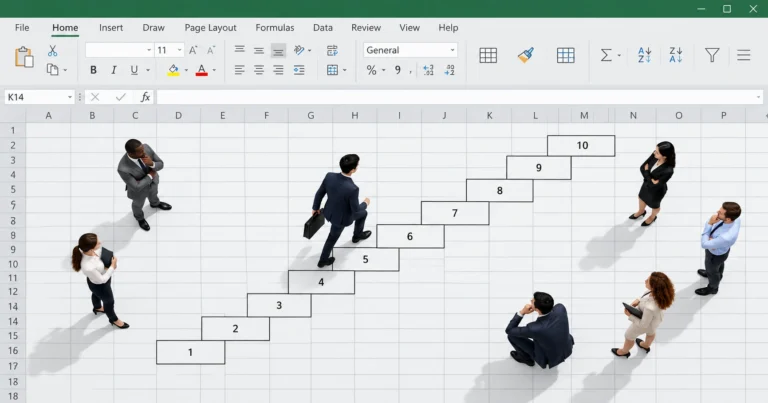This screenshot has width=768, height=403.
Task: Click the increase decimal icon
Action: coord(428,71)
